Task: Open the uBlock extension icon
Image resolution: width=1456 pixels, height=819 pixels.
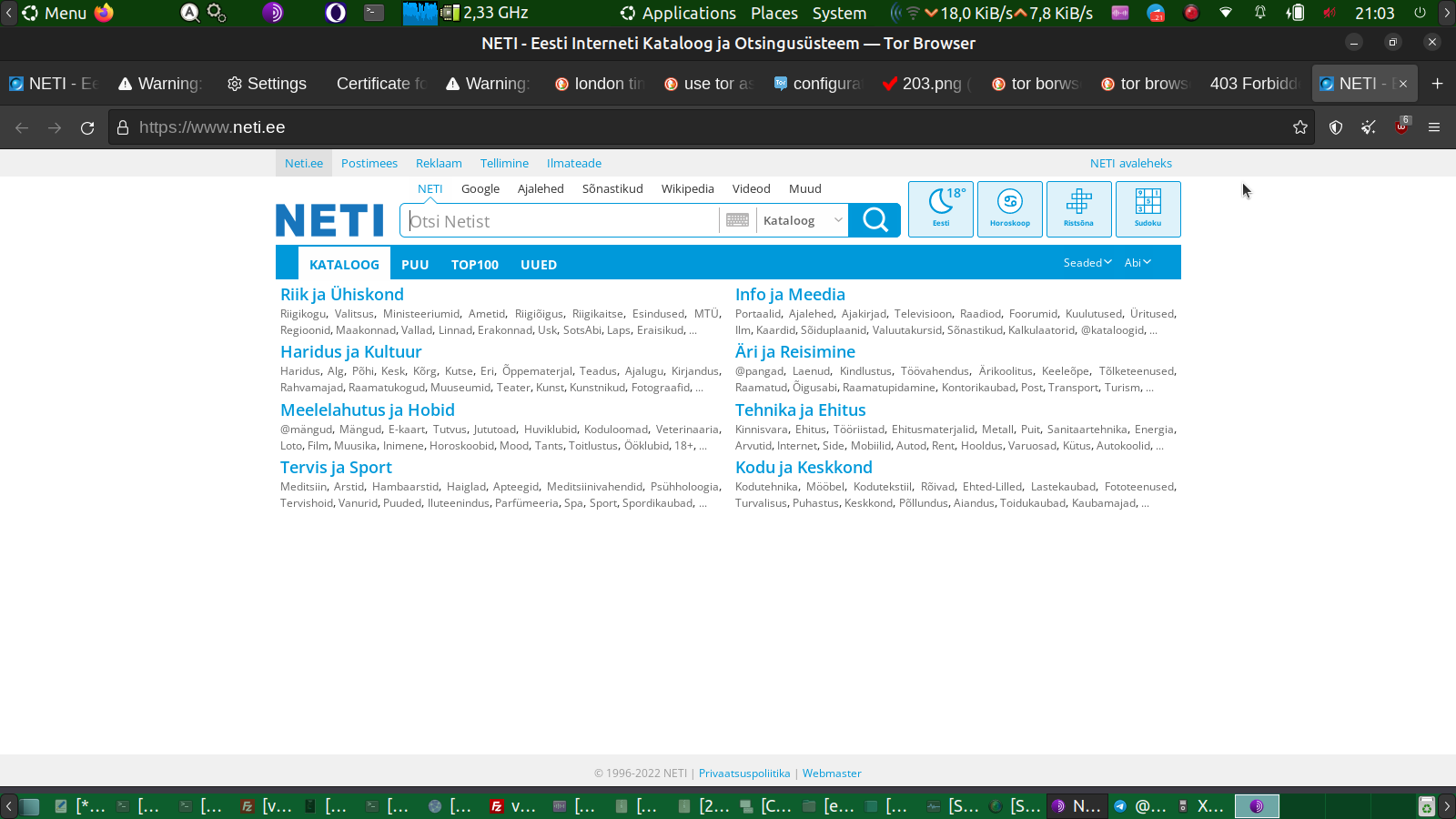Action: coord(1401,126)
